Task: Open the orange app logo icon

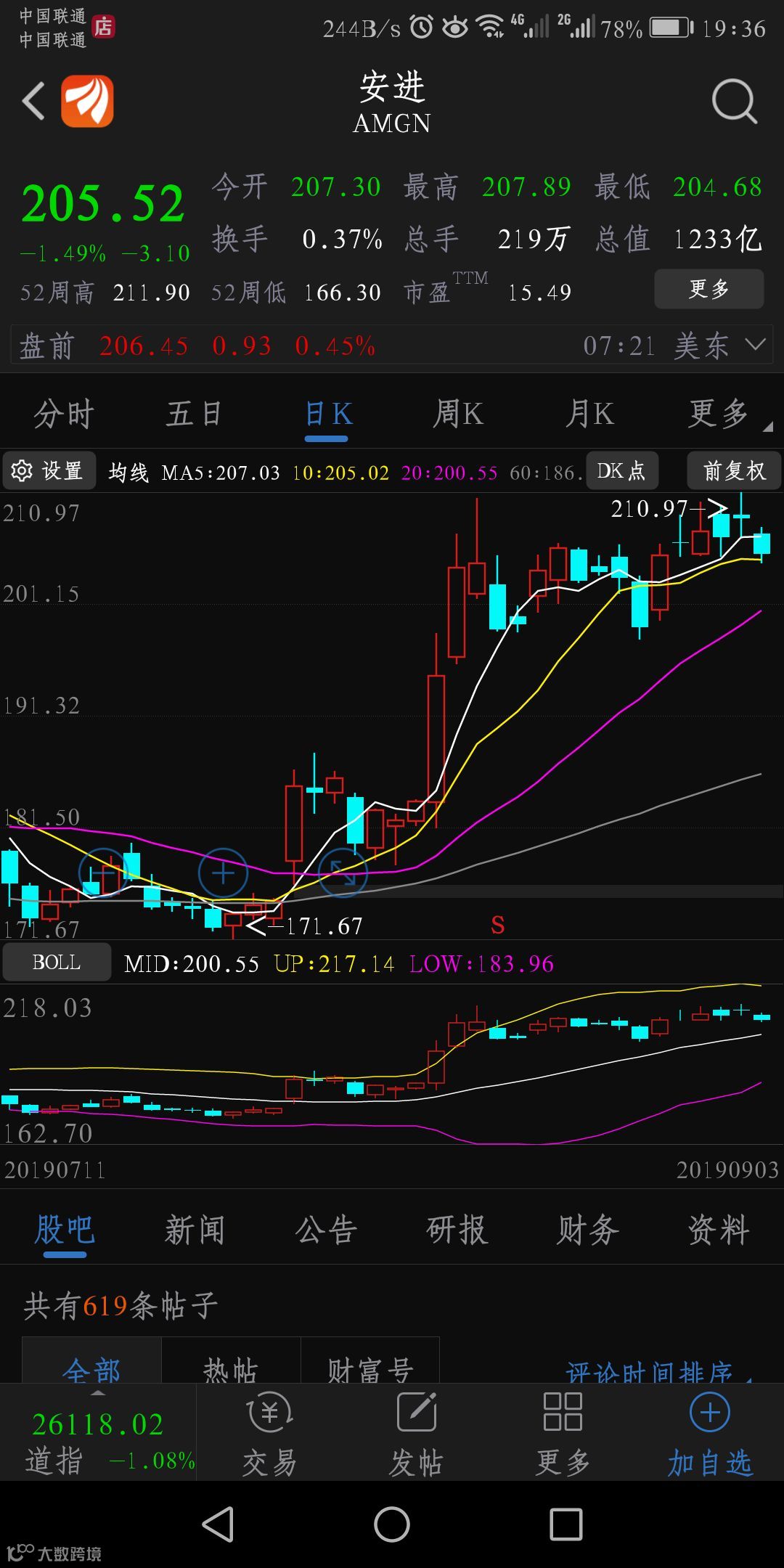Action: 87,101
